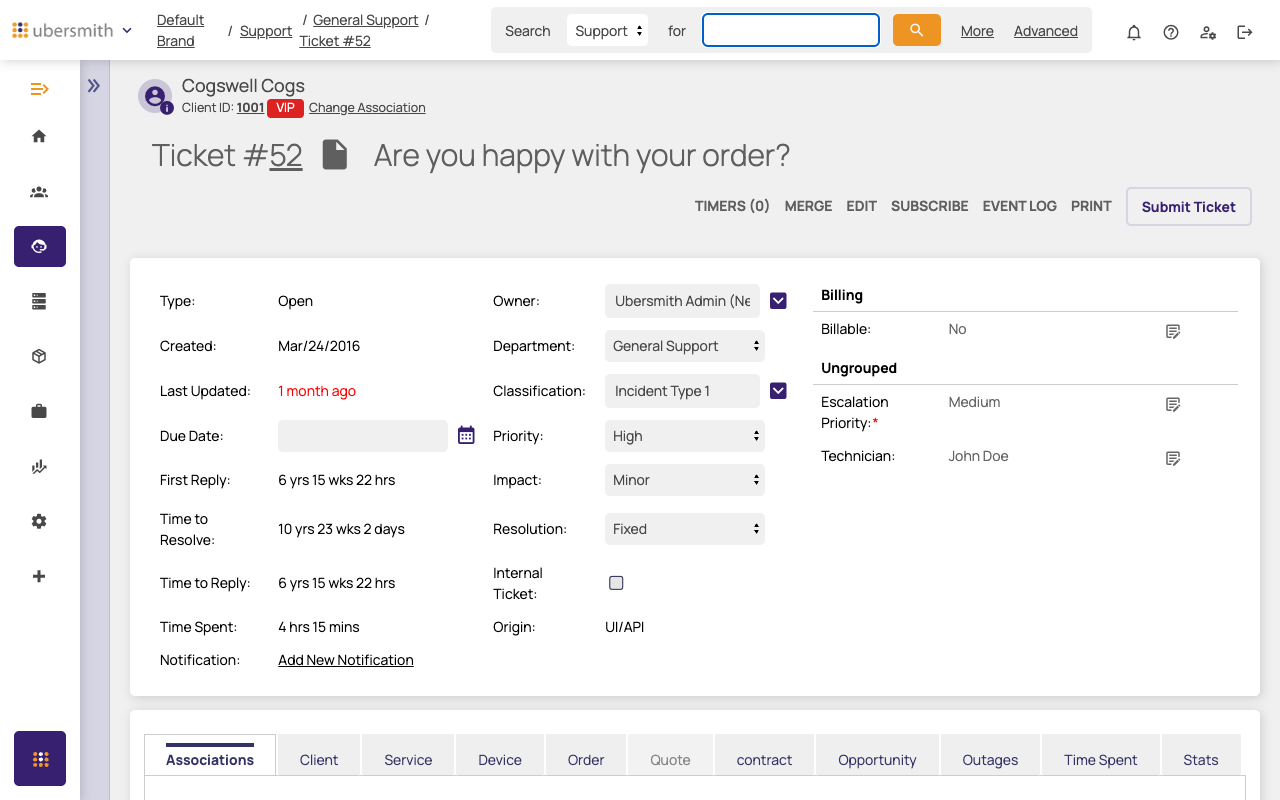Open the apps grid button at bottom
The height and width of the screenshot is (800, 1280).
pyautogui.click(x=40, y=759)
